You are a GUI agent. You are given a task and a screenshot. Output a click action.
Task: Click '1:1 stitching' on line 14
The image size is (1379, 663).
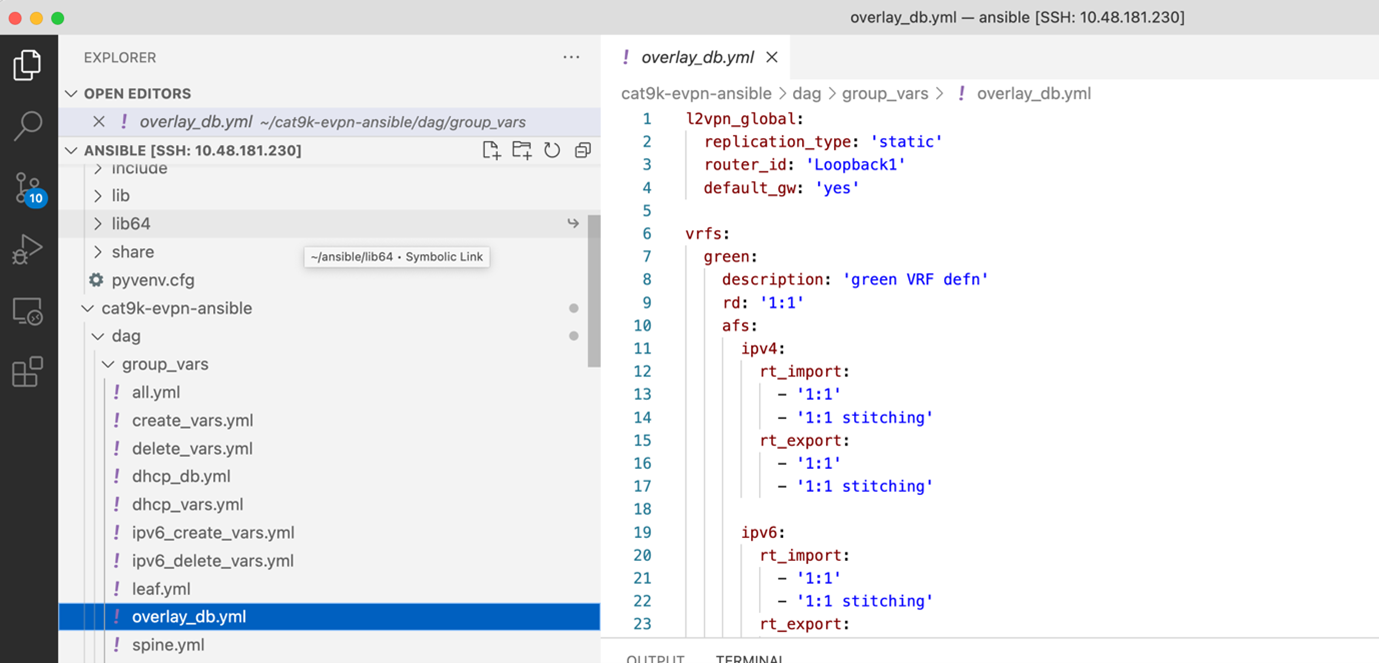(865, 417)
